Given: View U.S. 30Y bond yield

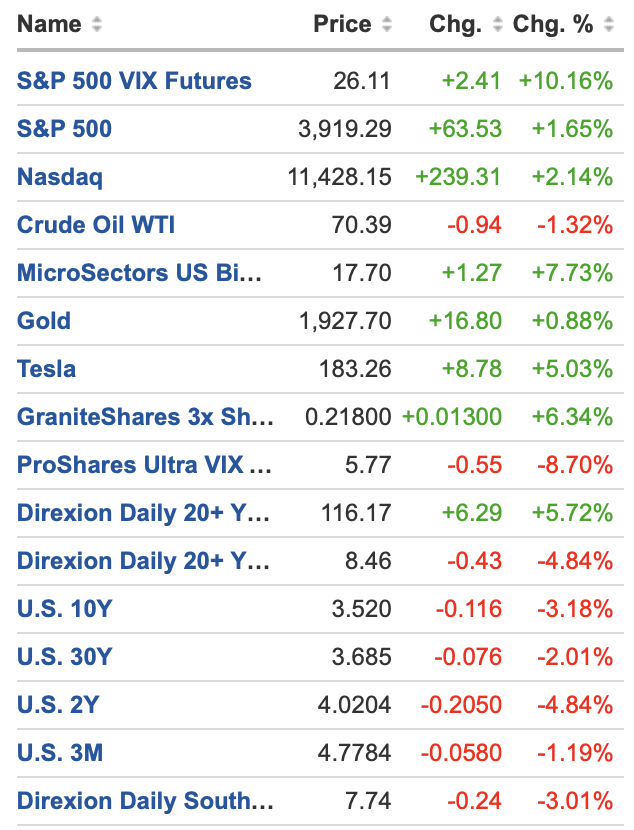Looking at the screenshot, I should click(x=64, y=657).
